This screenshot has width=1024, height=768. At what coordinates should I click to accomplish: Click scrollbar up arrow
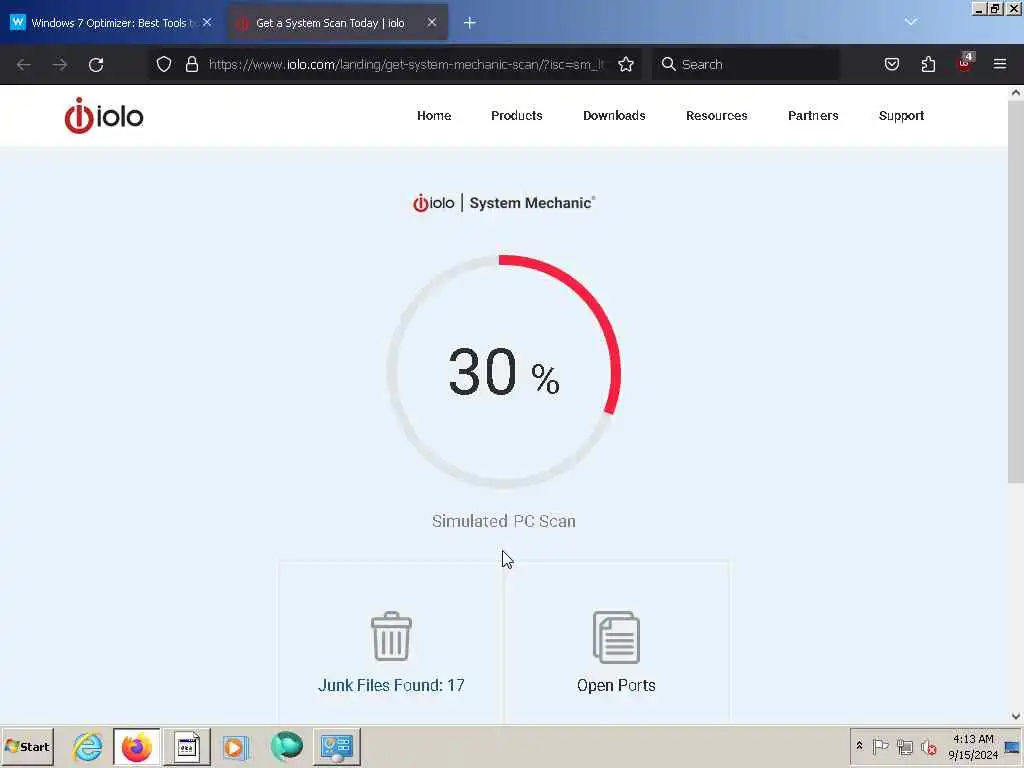coord(1016,93)
